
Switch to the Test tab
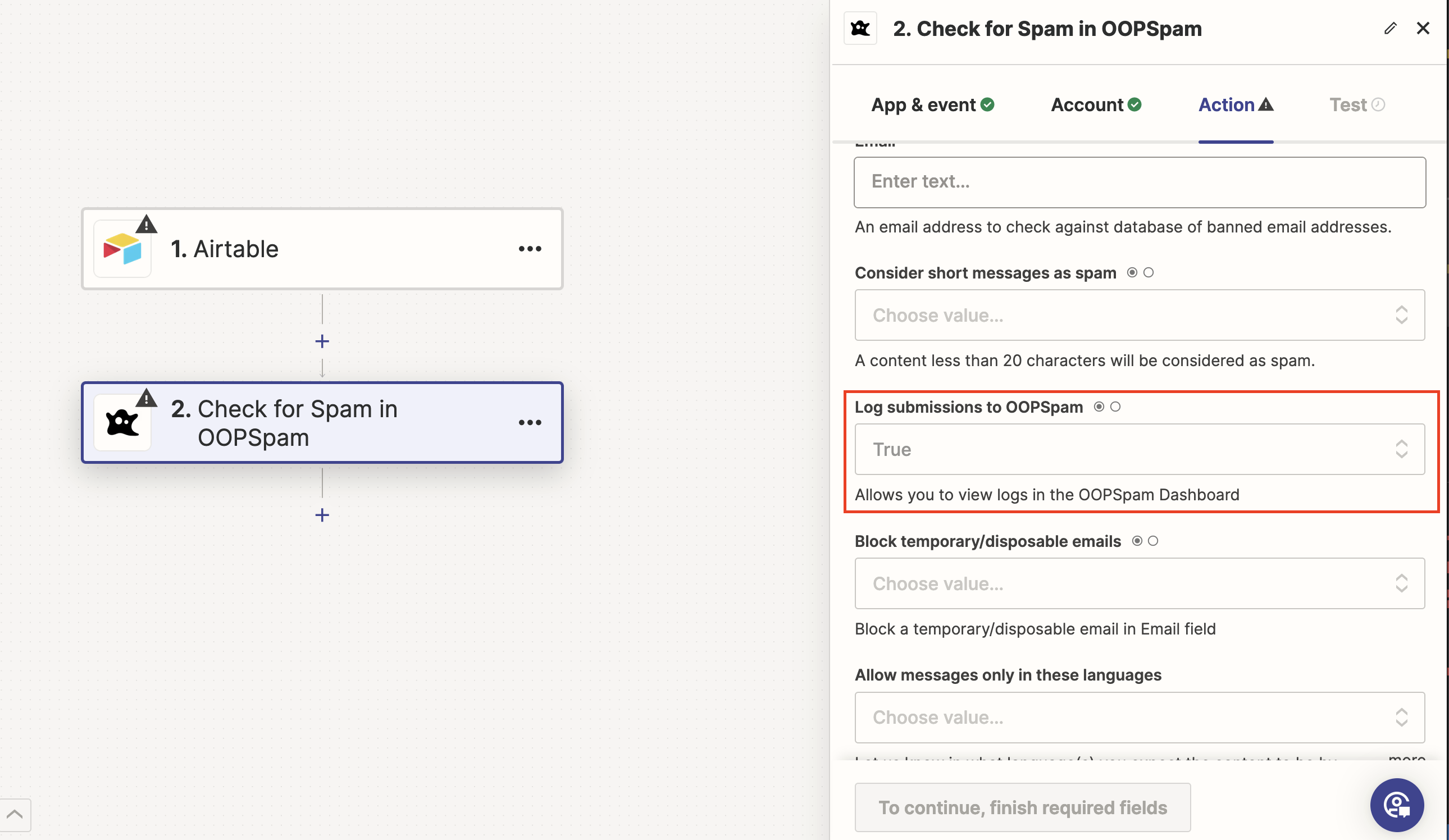pos(1357,104)
